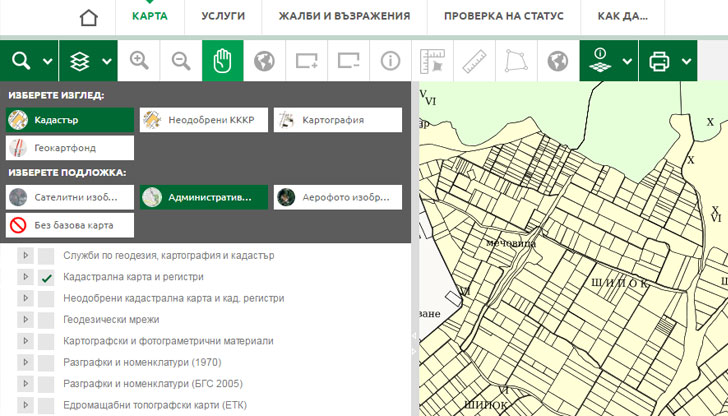Select Без базова карта base option
Image resolution: width=728 pixels, height=416 pixels.
coord(70,225)
